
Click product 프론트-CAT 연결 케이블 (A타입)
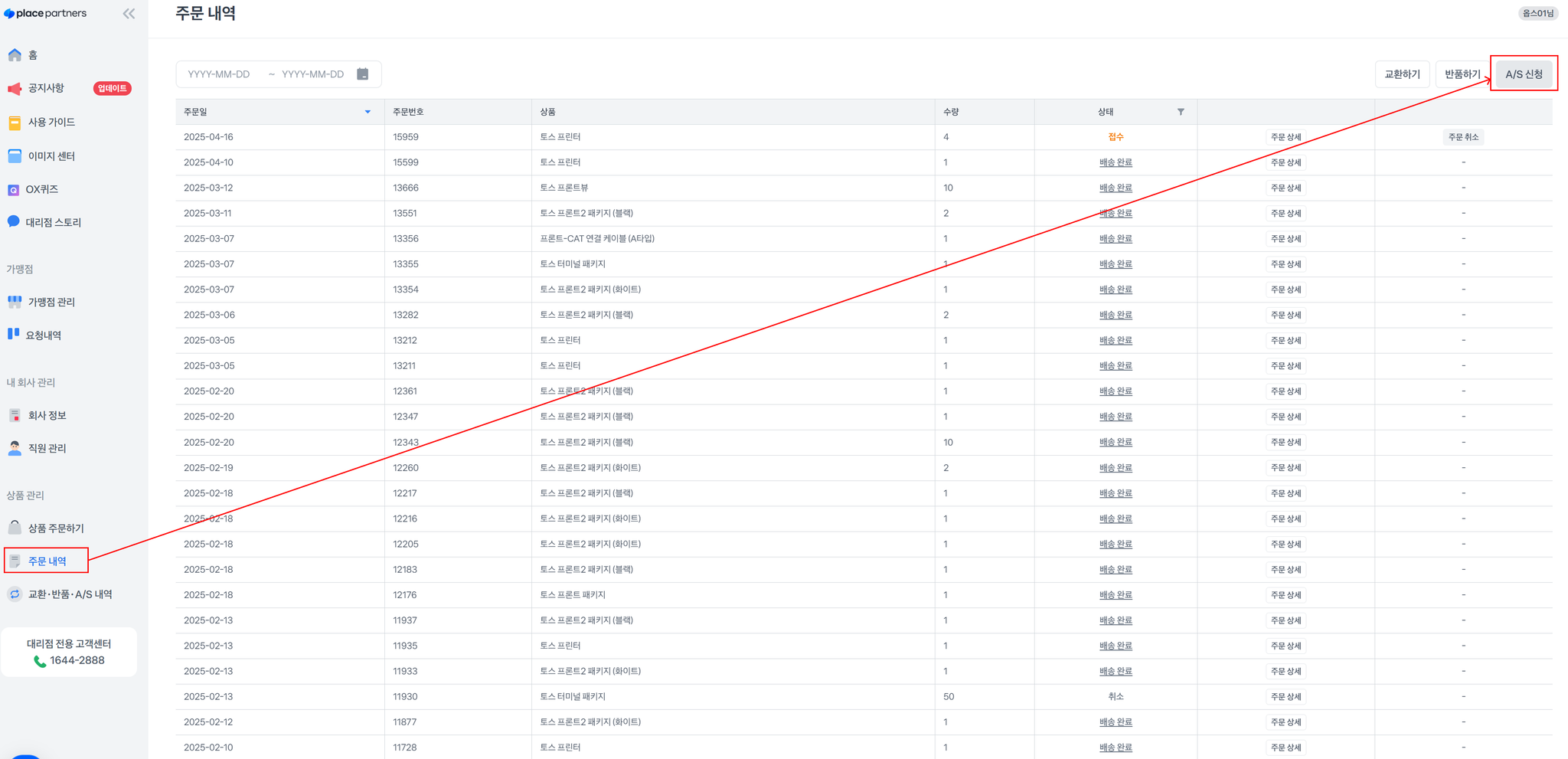597,239
